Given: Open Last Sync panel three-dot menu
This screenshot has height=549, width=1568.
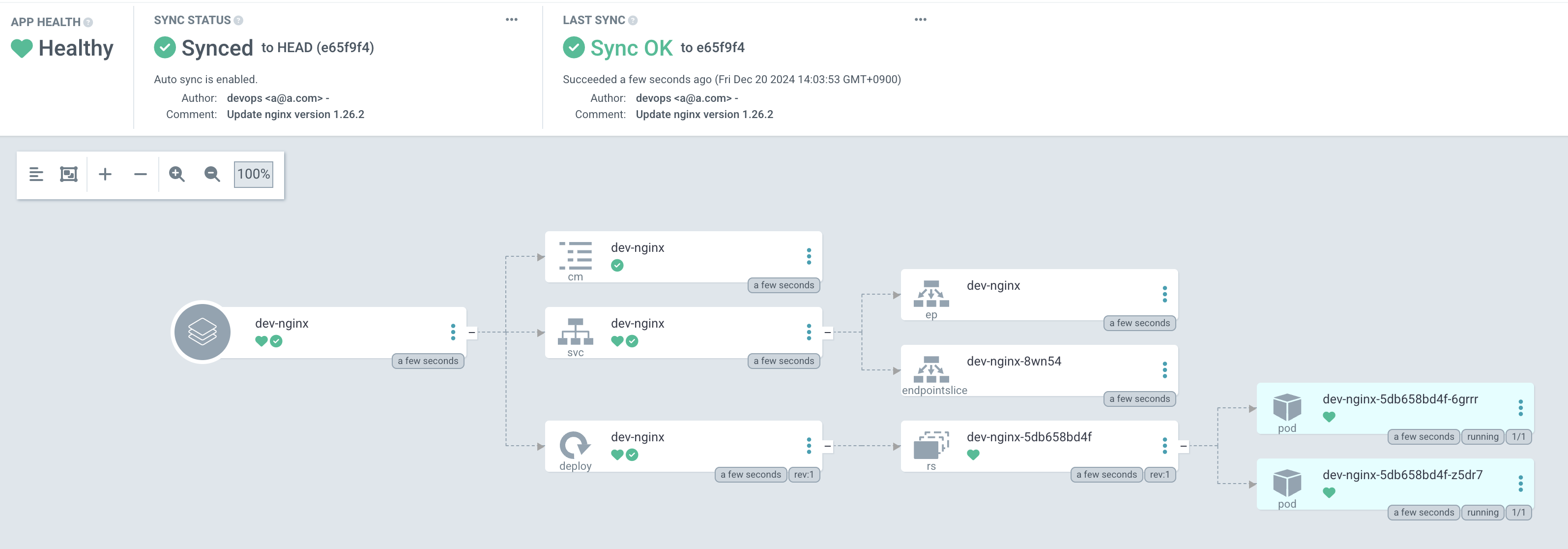Looking at the screenshot, I should coord(920,20).
